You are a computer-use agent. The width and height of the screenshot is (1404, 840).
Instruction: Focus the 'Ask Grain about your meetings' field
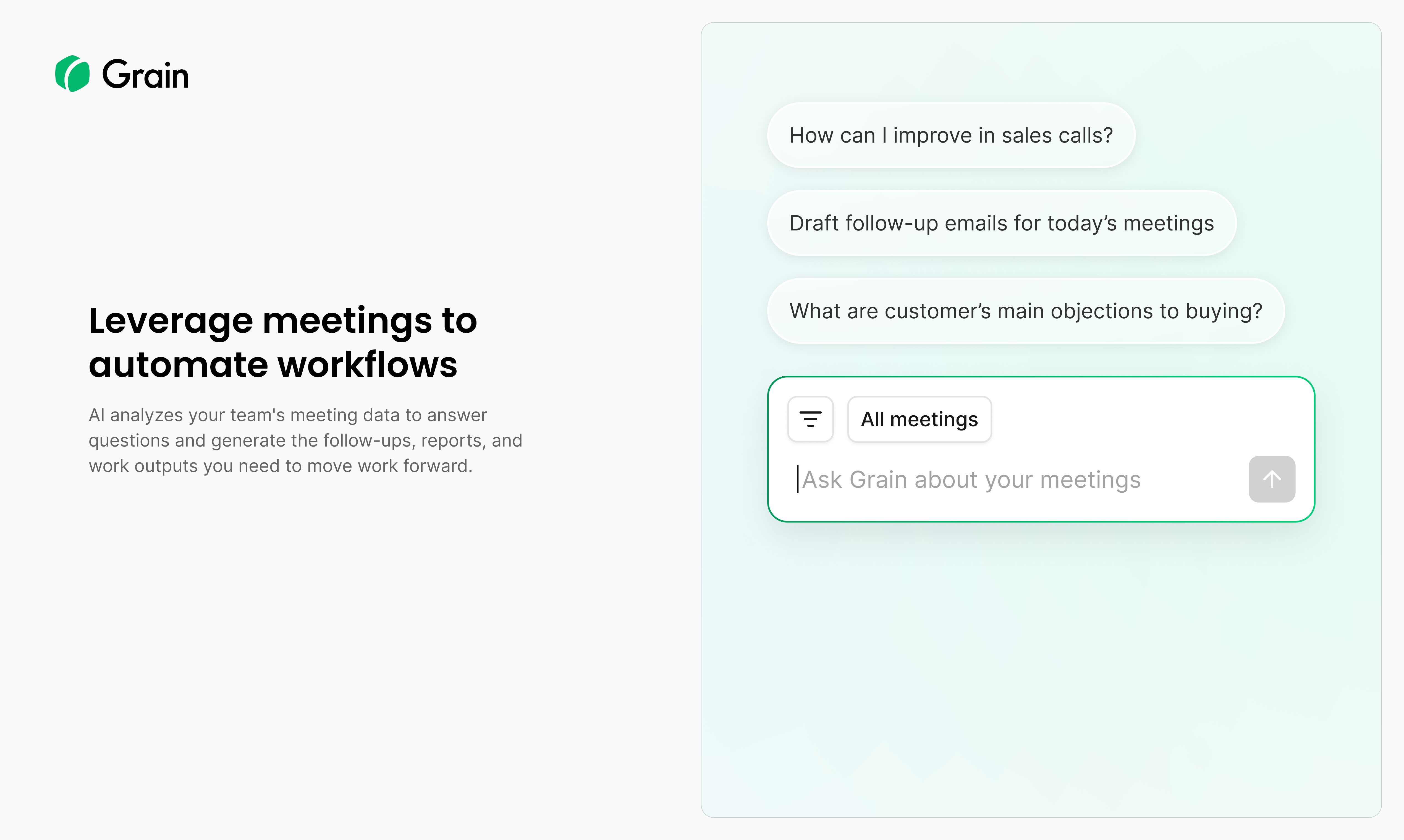coord(1008,479)
